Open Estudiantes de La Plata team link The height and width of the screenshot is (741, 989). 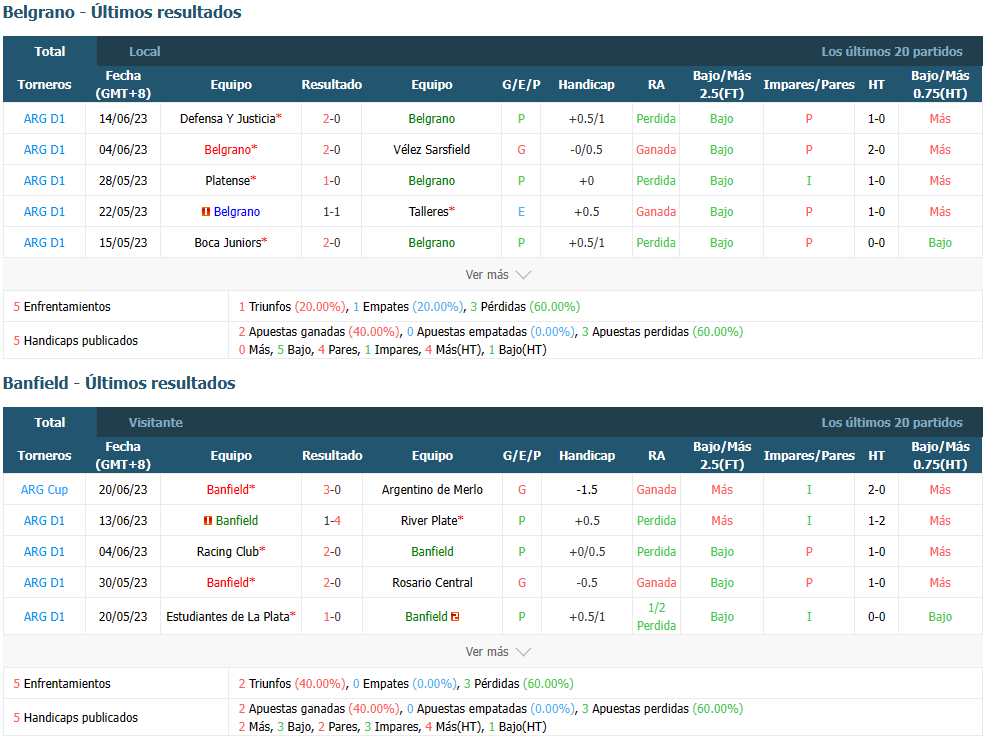click(228, 617)
